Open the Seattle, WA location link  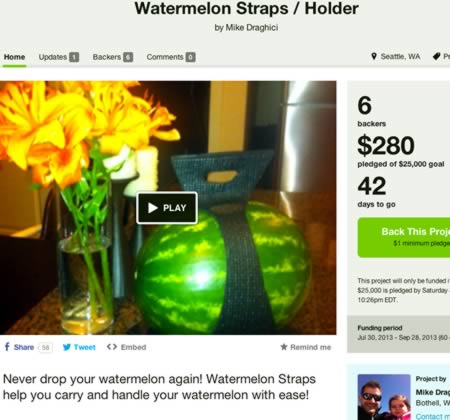tap(400, 56)
